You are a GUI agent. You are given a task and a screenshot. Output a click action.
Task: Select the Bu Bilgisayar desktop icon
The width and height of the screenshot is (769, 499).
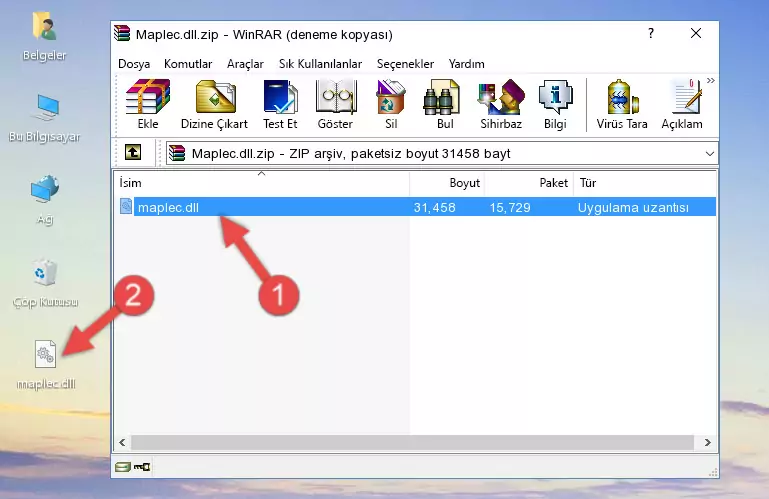[45, 118]
